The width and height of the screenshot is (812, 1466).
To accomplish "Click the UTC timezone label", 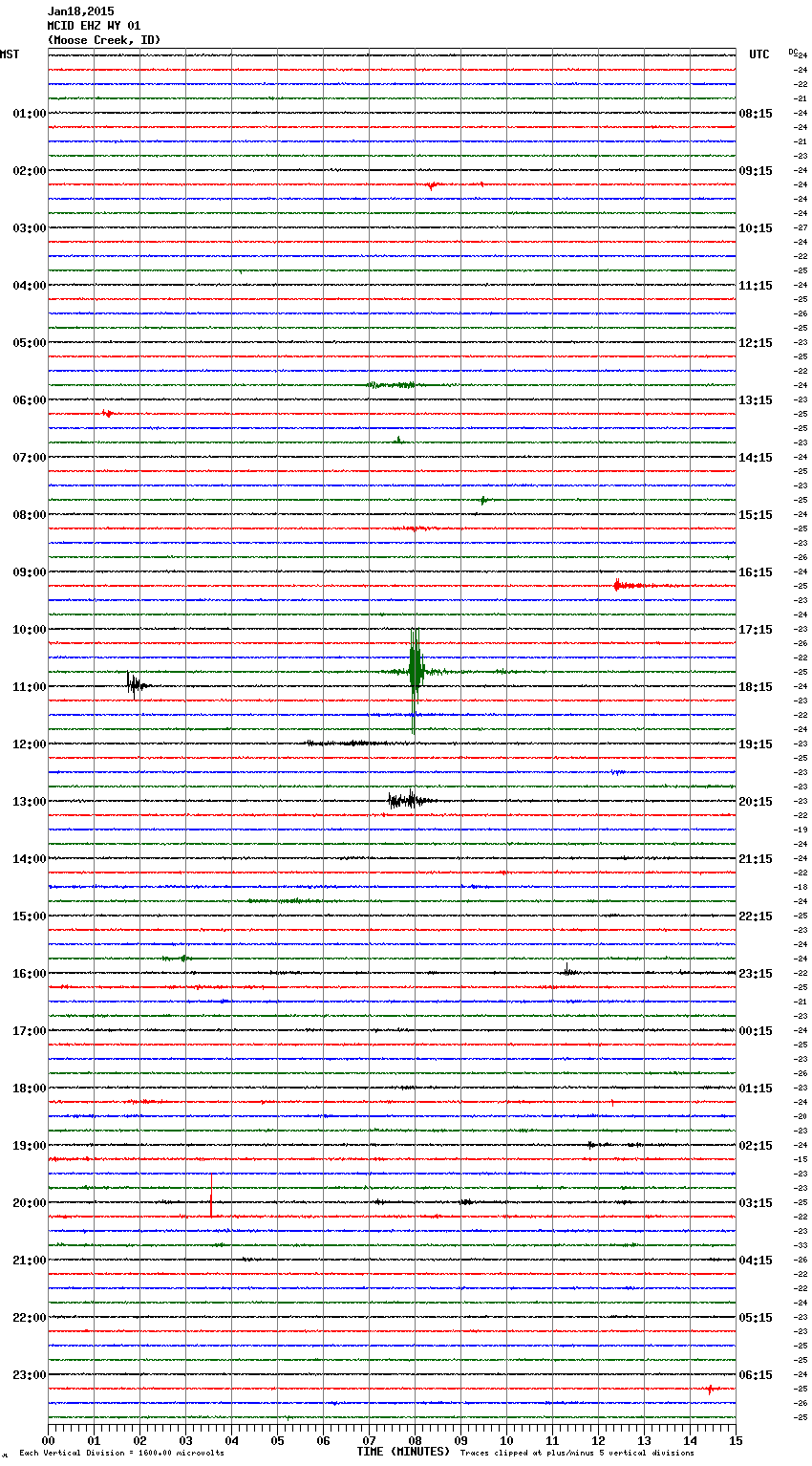I will click(759, 54).
